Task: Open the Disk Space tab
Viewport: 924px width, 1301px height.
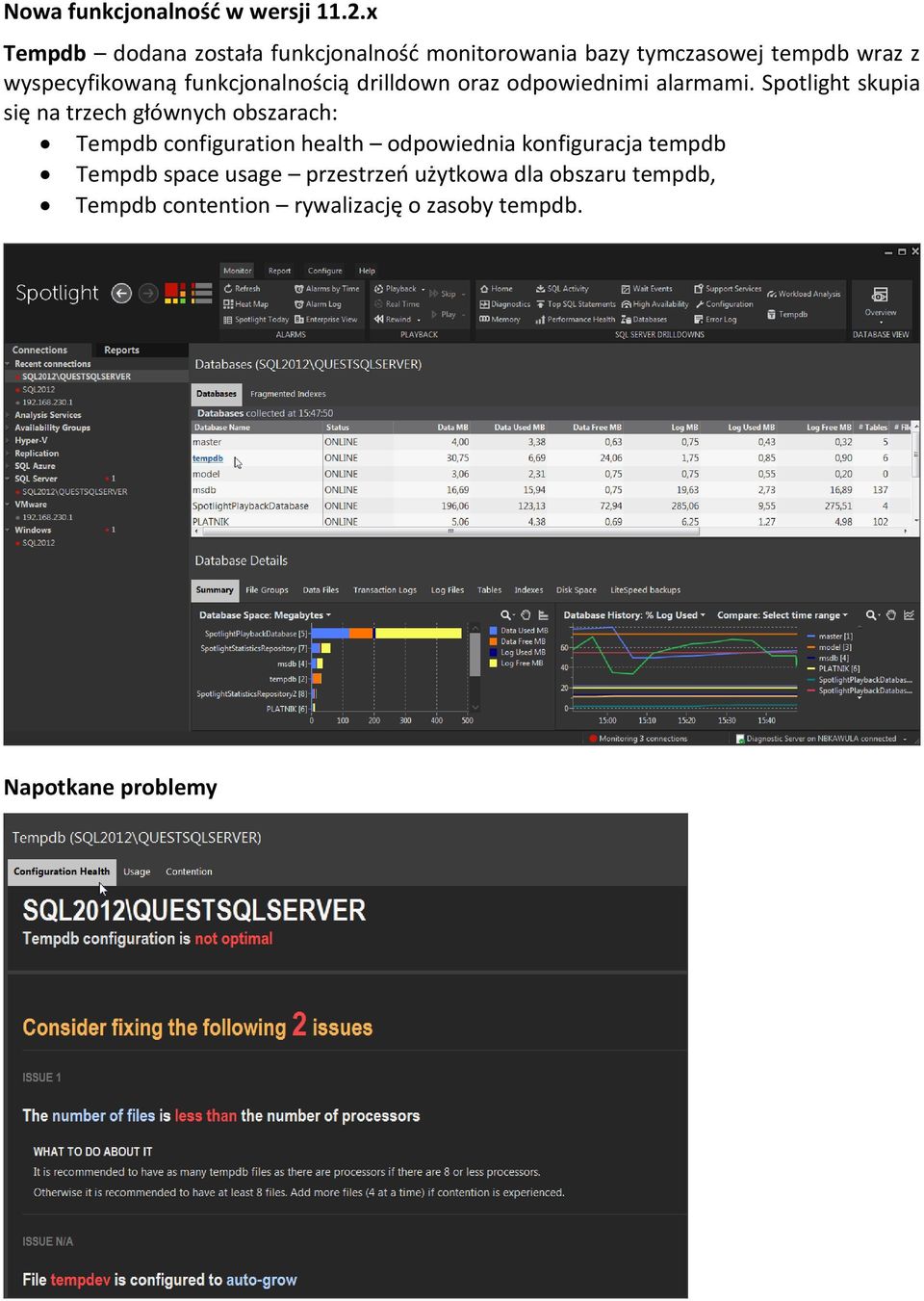Action: (x=576, y=589)
